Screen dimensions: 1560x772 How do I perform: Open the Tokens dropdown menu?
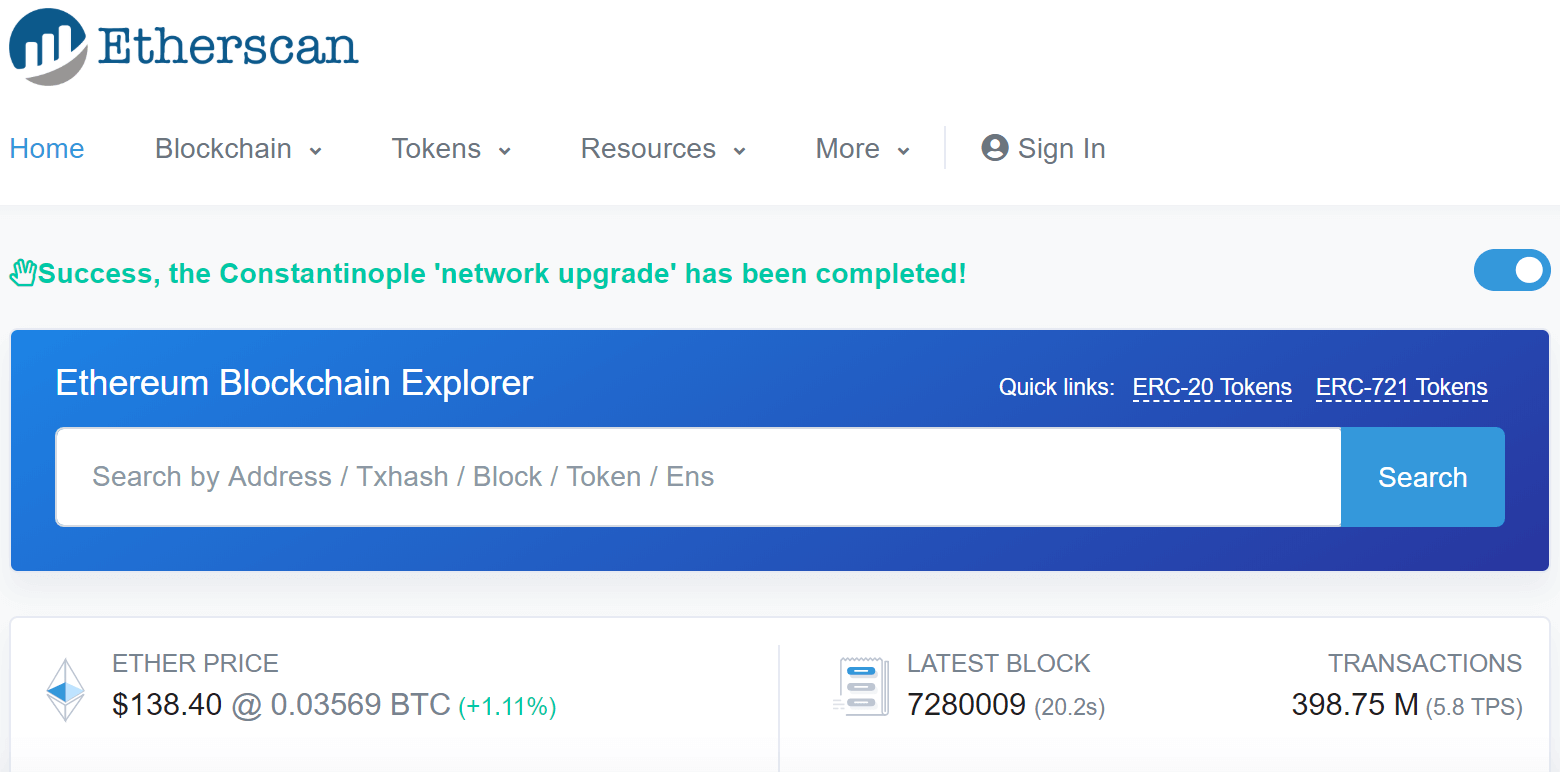click(451, 149)
